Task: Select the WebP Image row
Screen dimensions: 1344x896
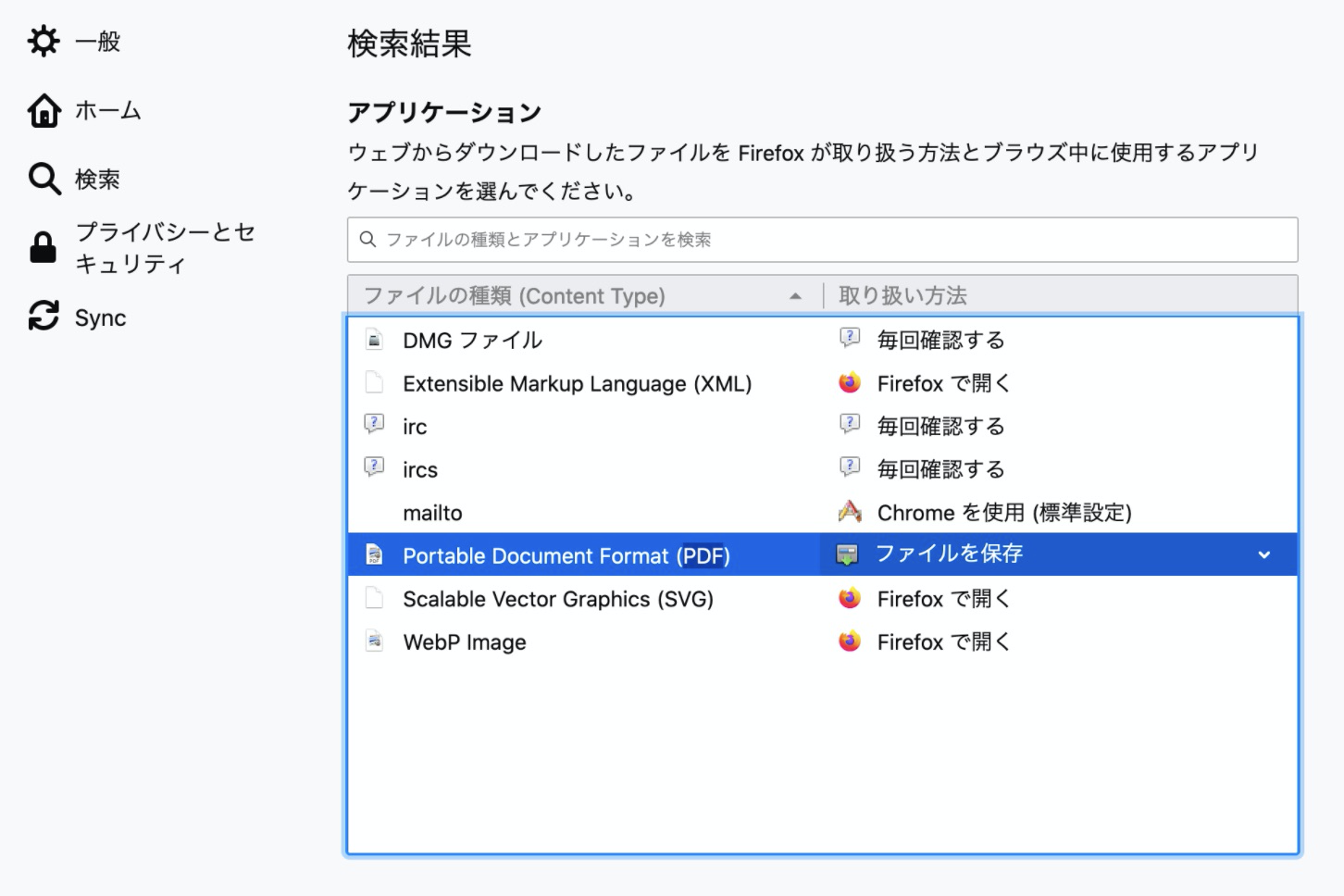Action: point(823,641)
